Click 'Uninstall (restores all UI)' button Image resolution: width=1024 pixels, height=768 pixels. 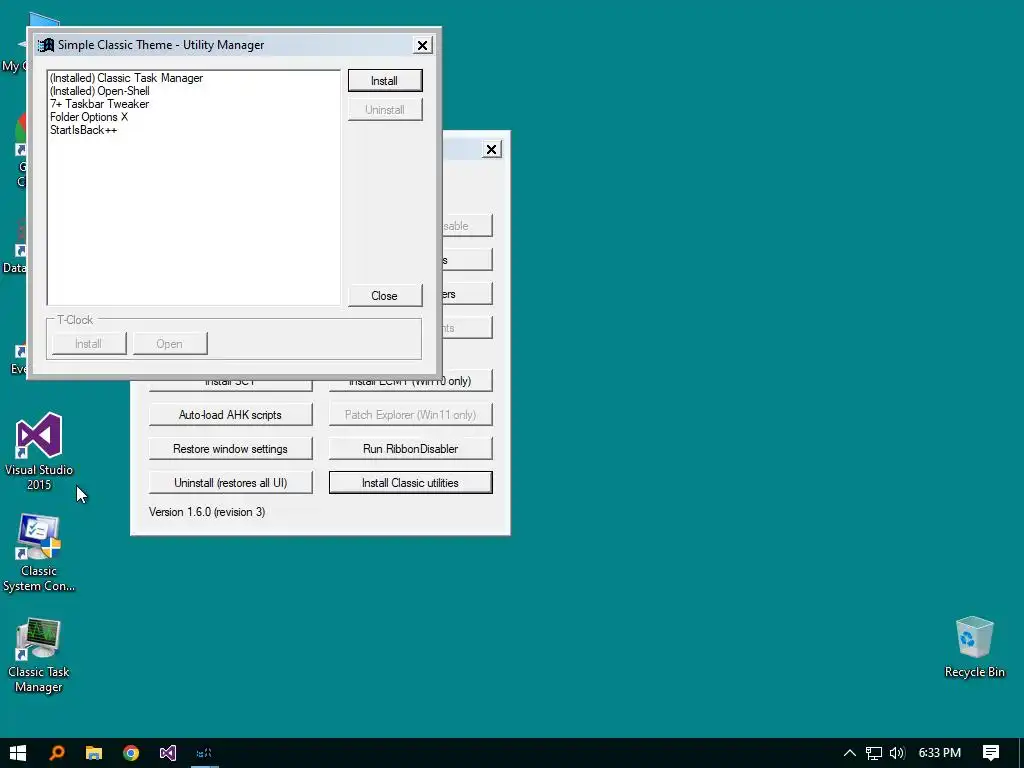tap(231, 483)
